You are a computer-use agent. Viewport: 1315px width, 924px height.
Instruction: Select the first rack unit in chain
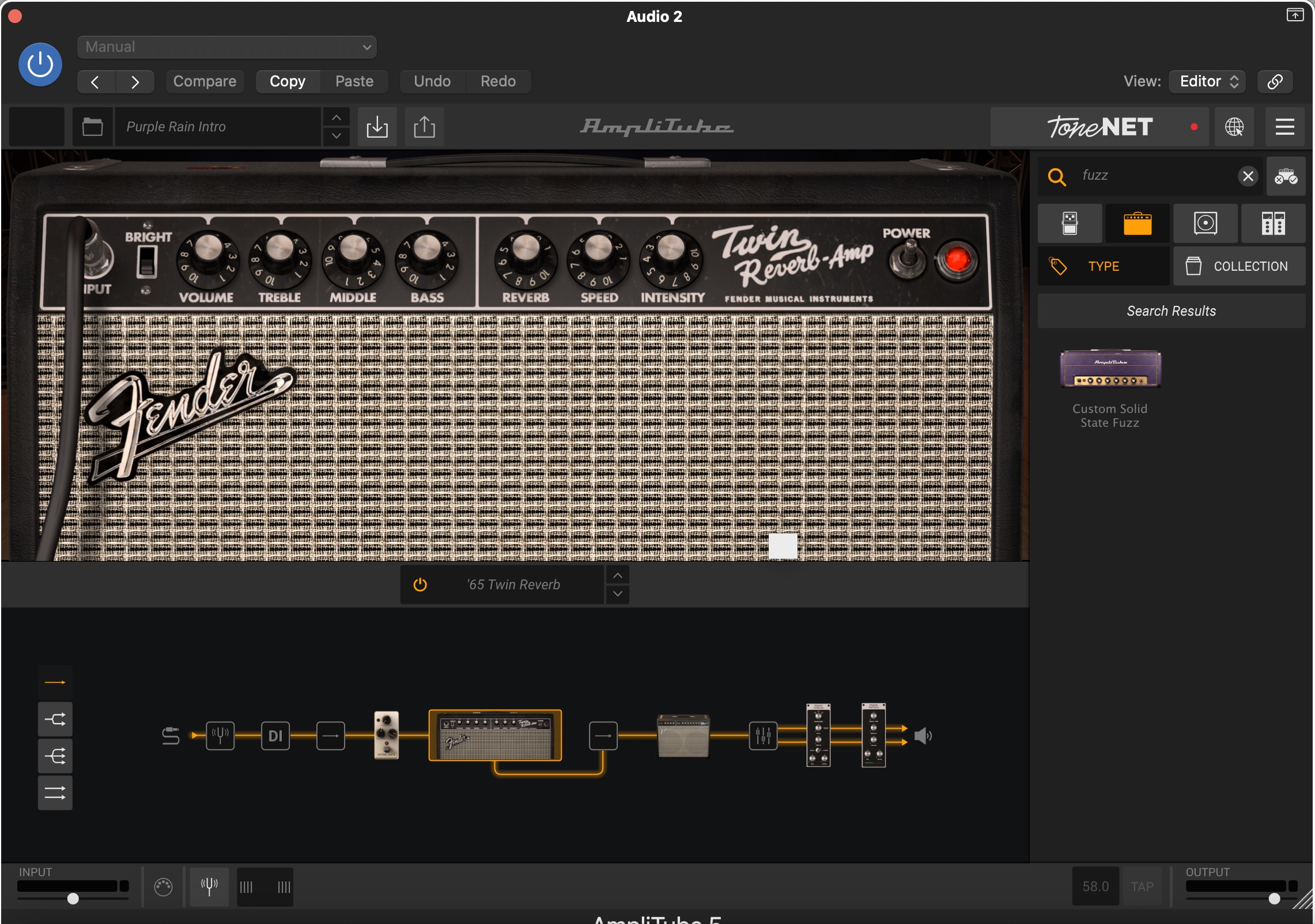pyautogui.click(x=818, y=735)
